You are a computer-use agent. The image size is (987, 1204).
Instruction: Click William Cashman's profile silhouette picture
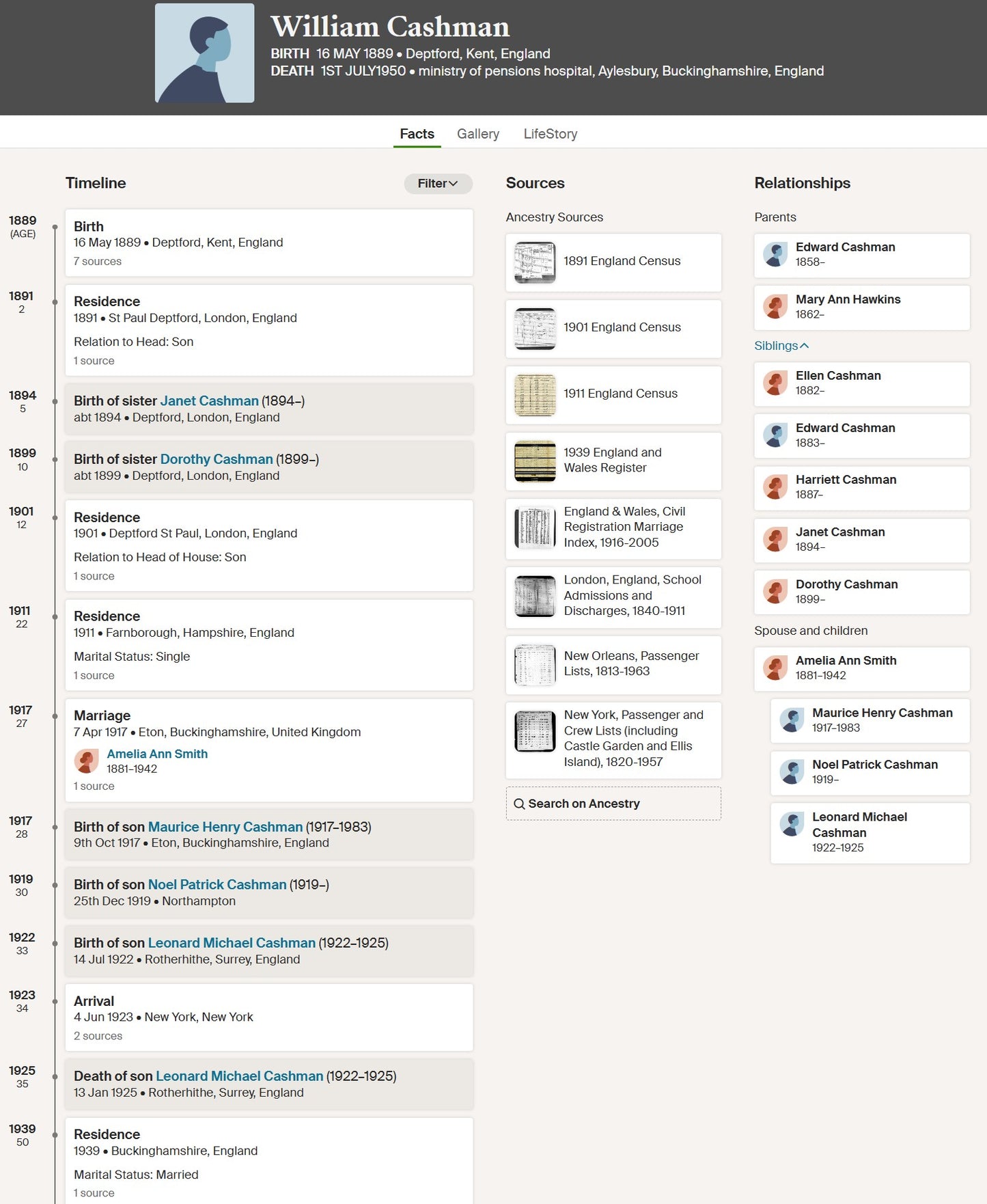[204, 53]
